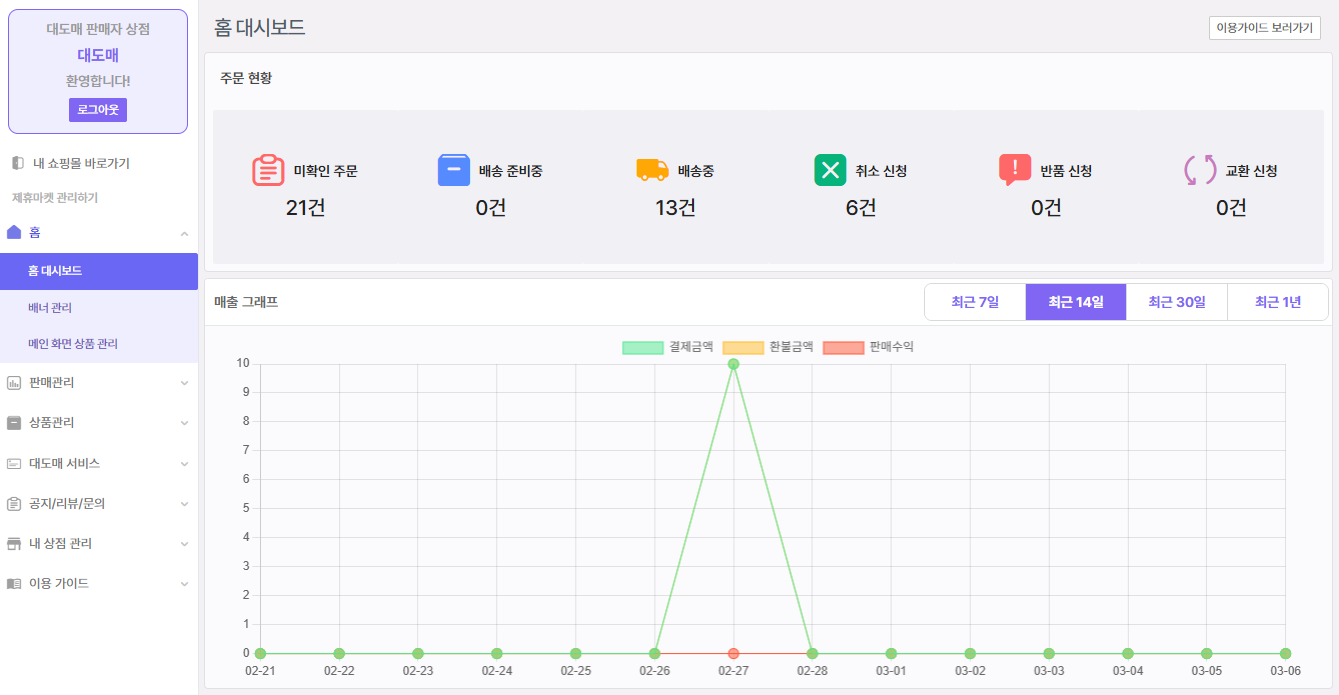Click the purple 교환 신청 arrows icon
1339x695 pixels.
[x=1200, y=170]
